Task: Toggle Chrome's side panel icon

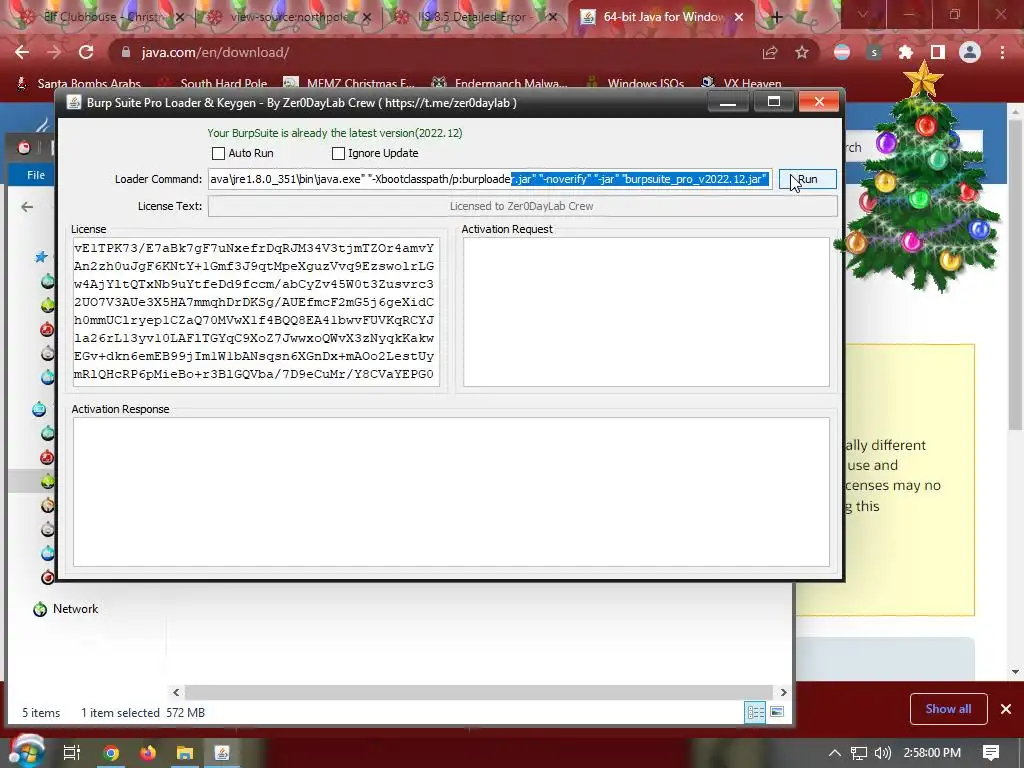Action: click(x=938, y=52)
